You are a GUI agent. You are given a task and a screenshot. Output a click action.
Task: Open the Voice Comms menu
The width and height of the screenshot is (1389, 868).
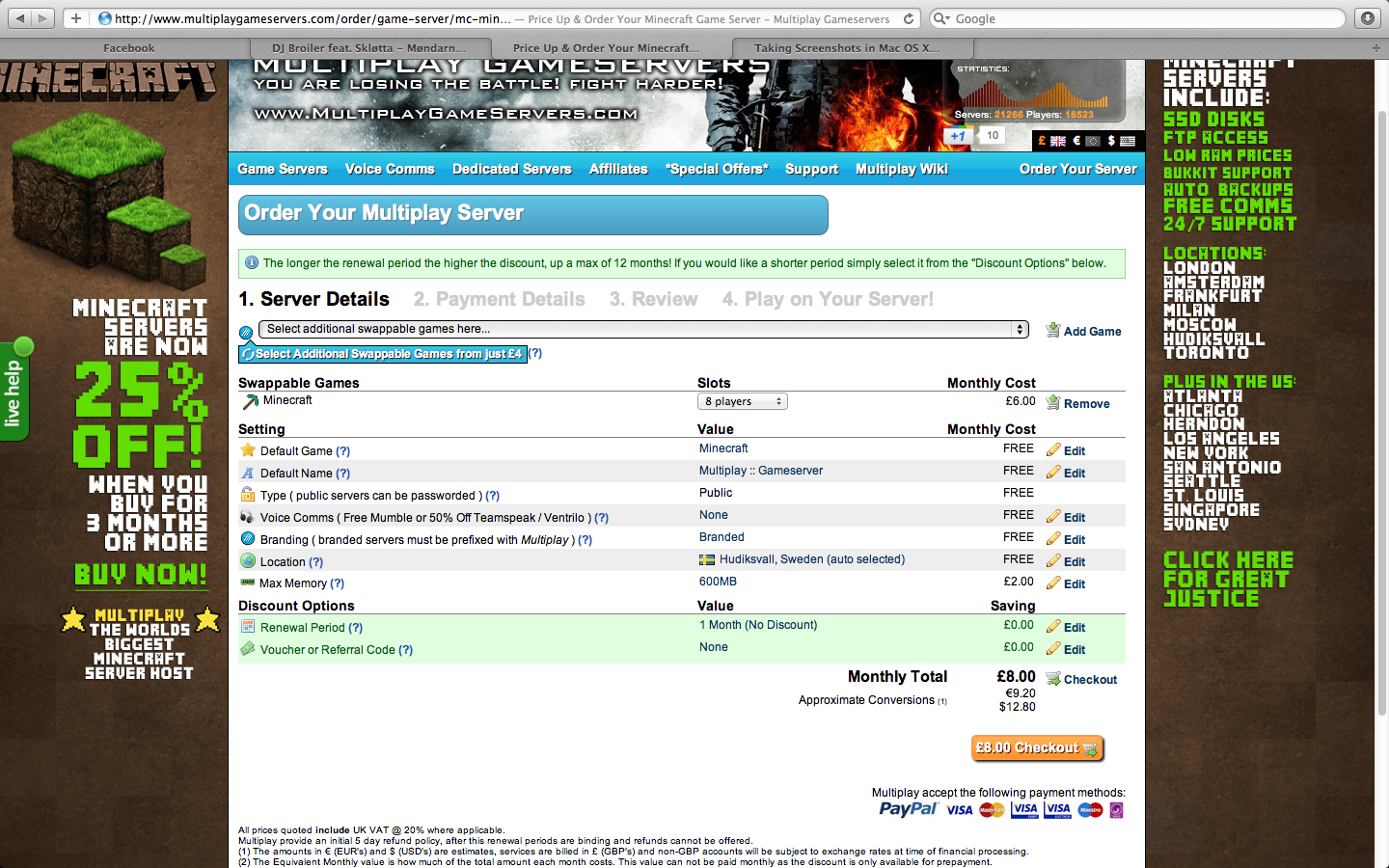click(390, 169)
